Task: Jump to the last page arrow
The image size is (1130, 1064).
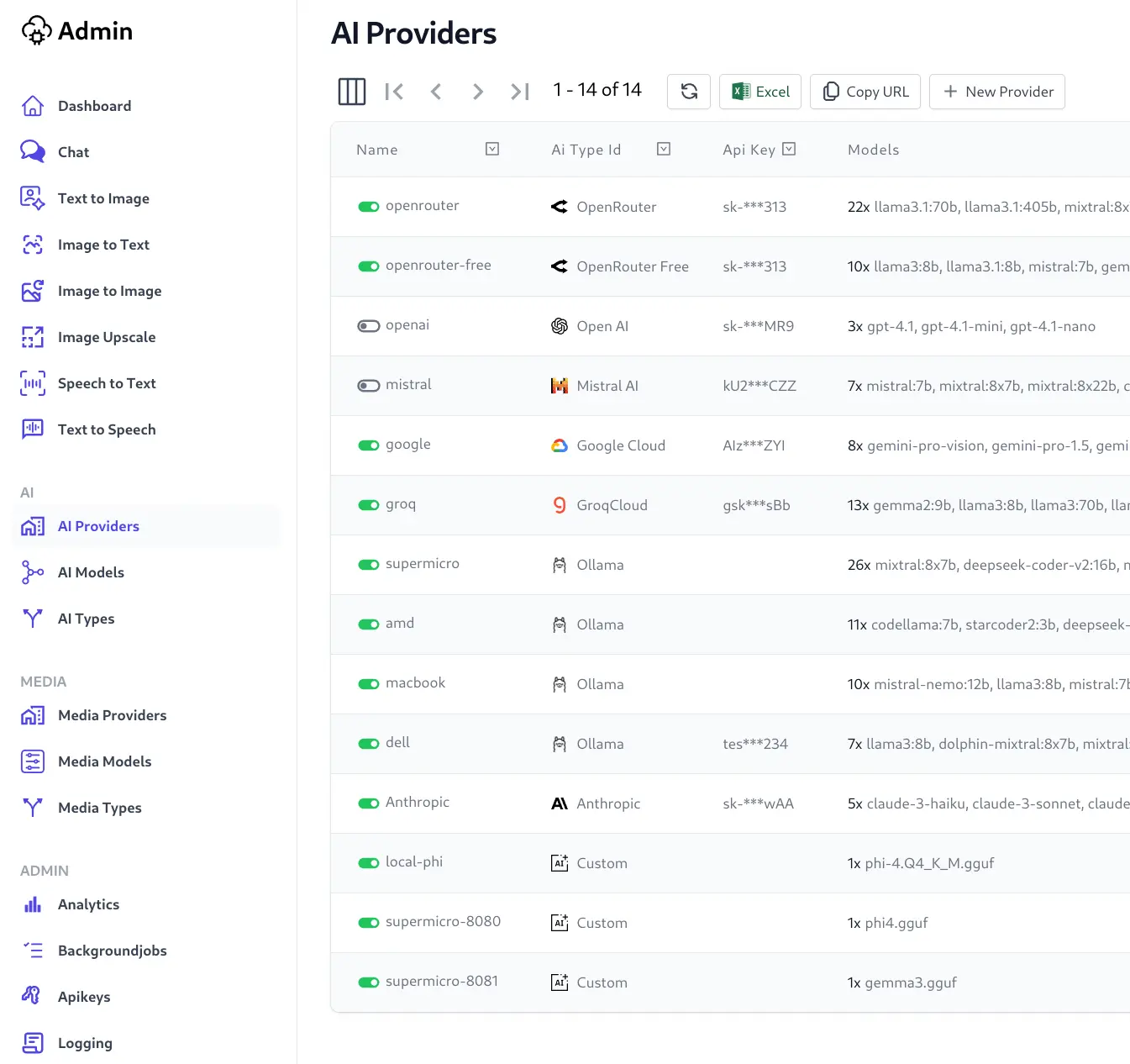Action: (520, 92)
